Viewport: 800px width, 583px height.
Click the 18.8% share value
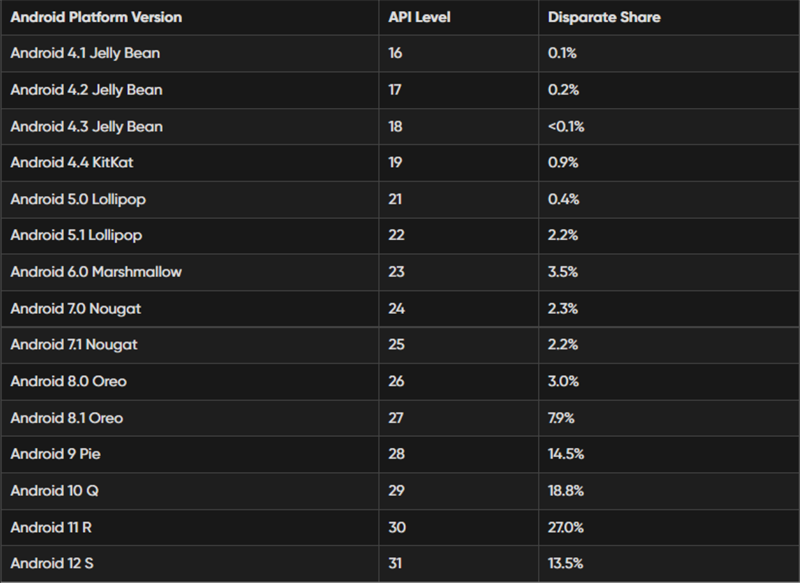(566, 491)
